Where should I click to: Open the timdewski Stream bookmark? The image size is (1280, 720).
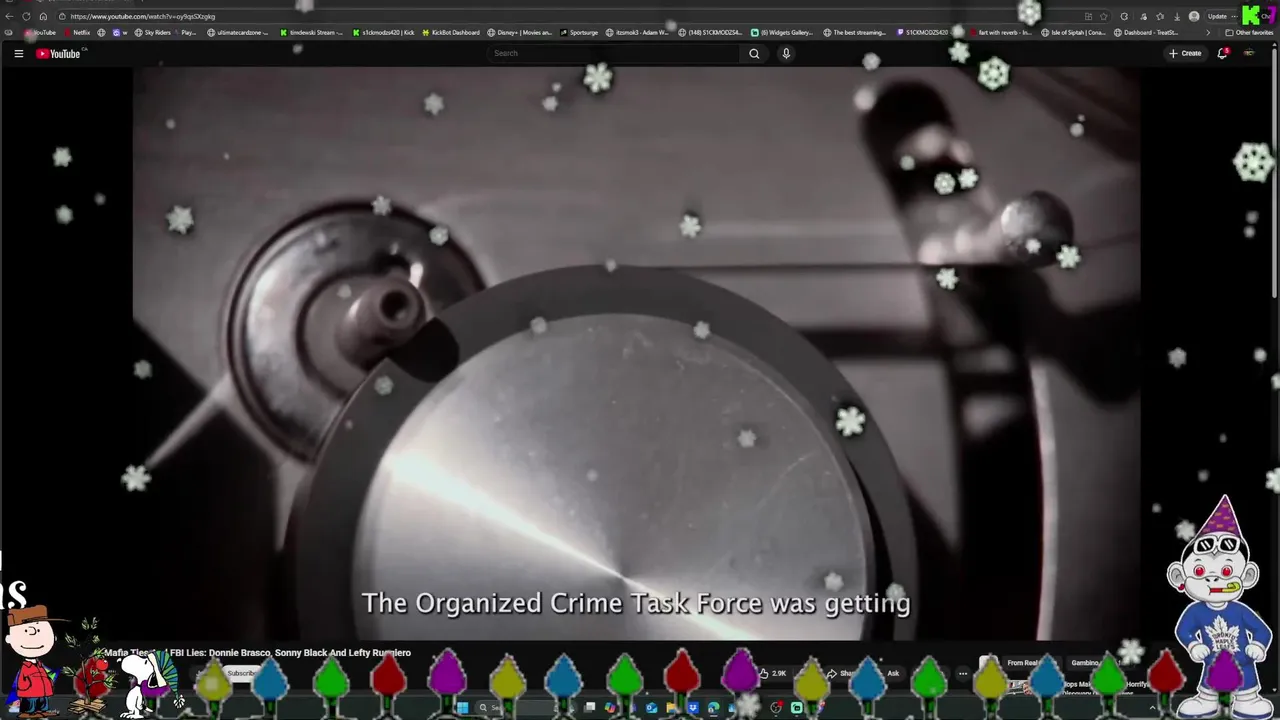tap(311, 33)
